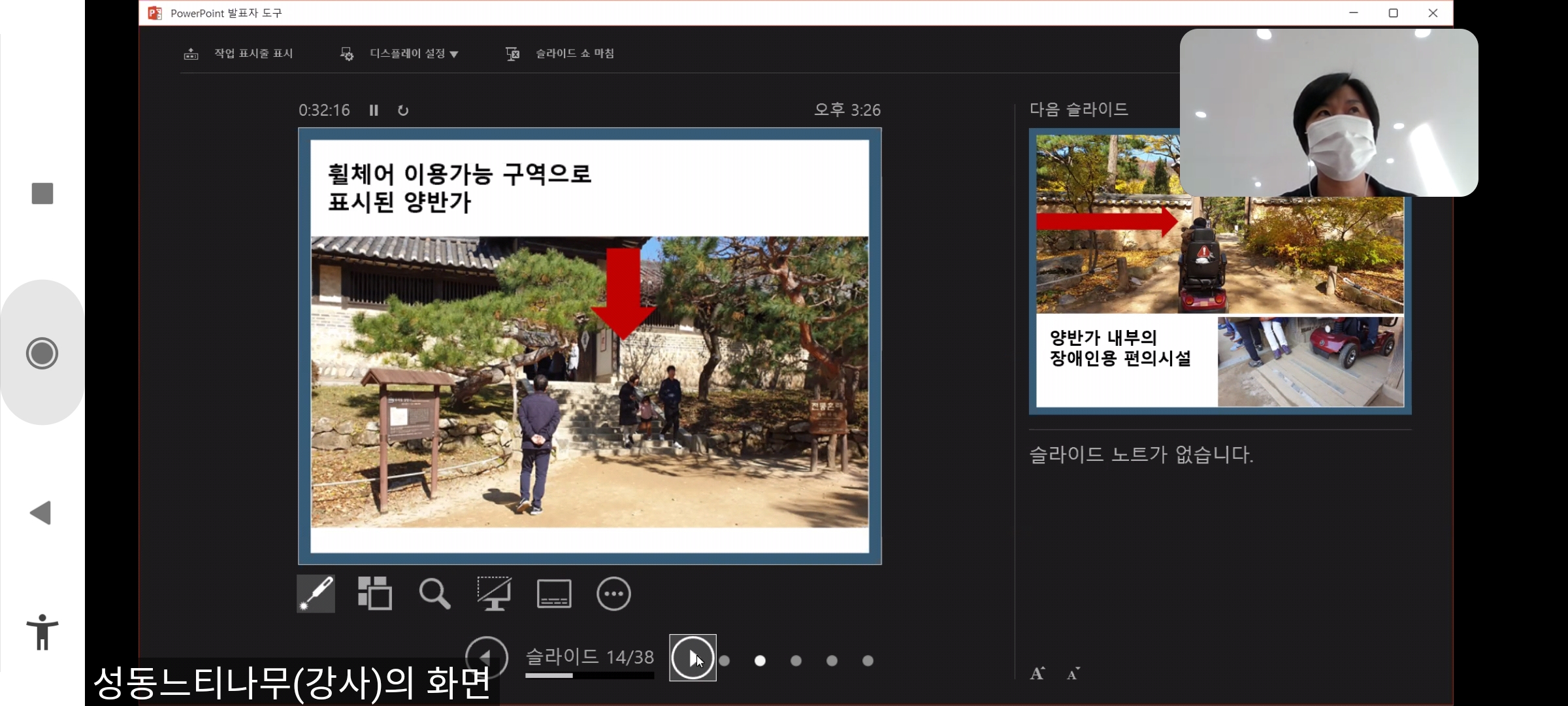This screenshot has height=706, width=1568.
Task: Expand the 디스플레이 설정 dropdown
Action: [x=400, y=54]
